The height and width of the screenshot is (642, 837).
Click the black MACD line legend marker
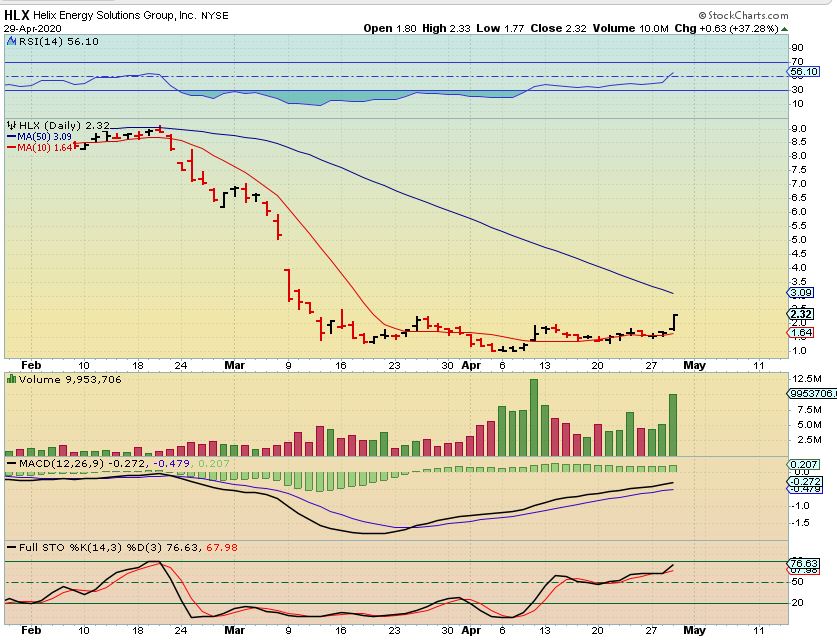[x=11, y=463]
